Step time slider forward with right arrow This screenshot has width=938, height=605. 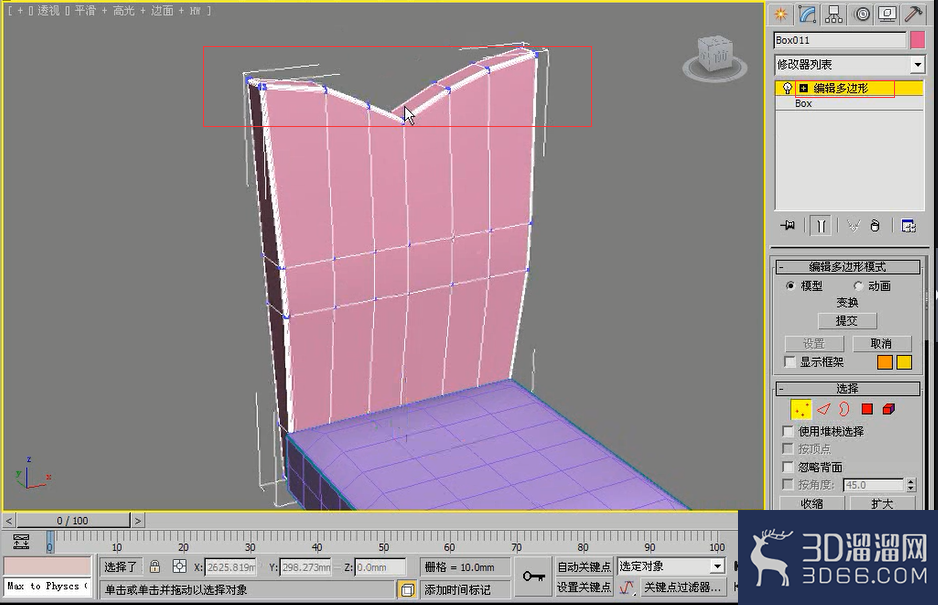(138, 521)
